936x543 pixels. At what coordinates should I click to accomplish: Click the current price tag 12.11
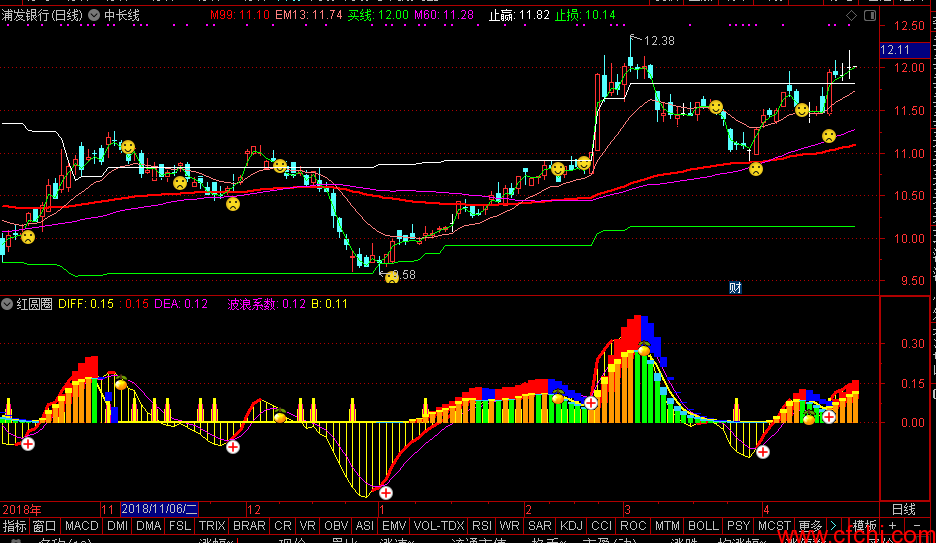click(x=904, y=50)
